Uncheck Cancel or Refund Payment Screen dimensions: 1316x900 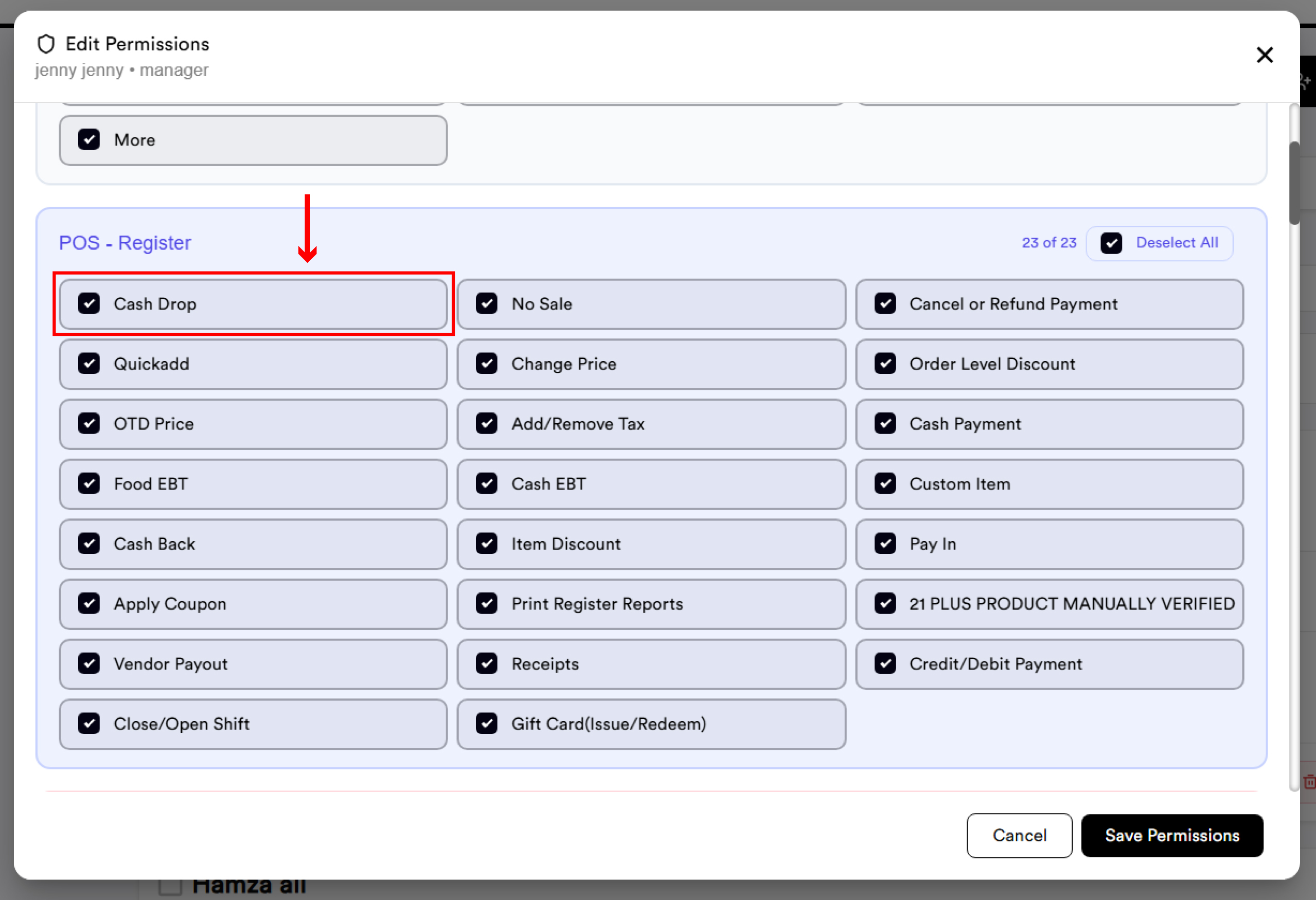tap(884, 303)
